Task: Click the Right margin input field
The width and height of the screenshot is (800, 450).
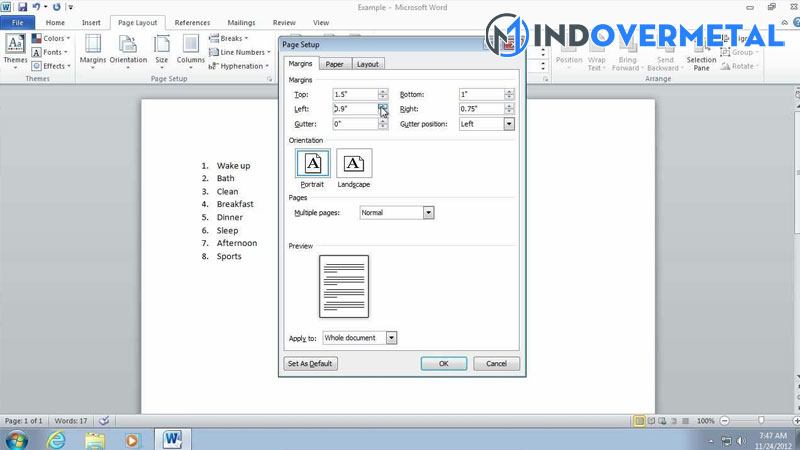Action: click(482, 109)
